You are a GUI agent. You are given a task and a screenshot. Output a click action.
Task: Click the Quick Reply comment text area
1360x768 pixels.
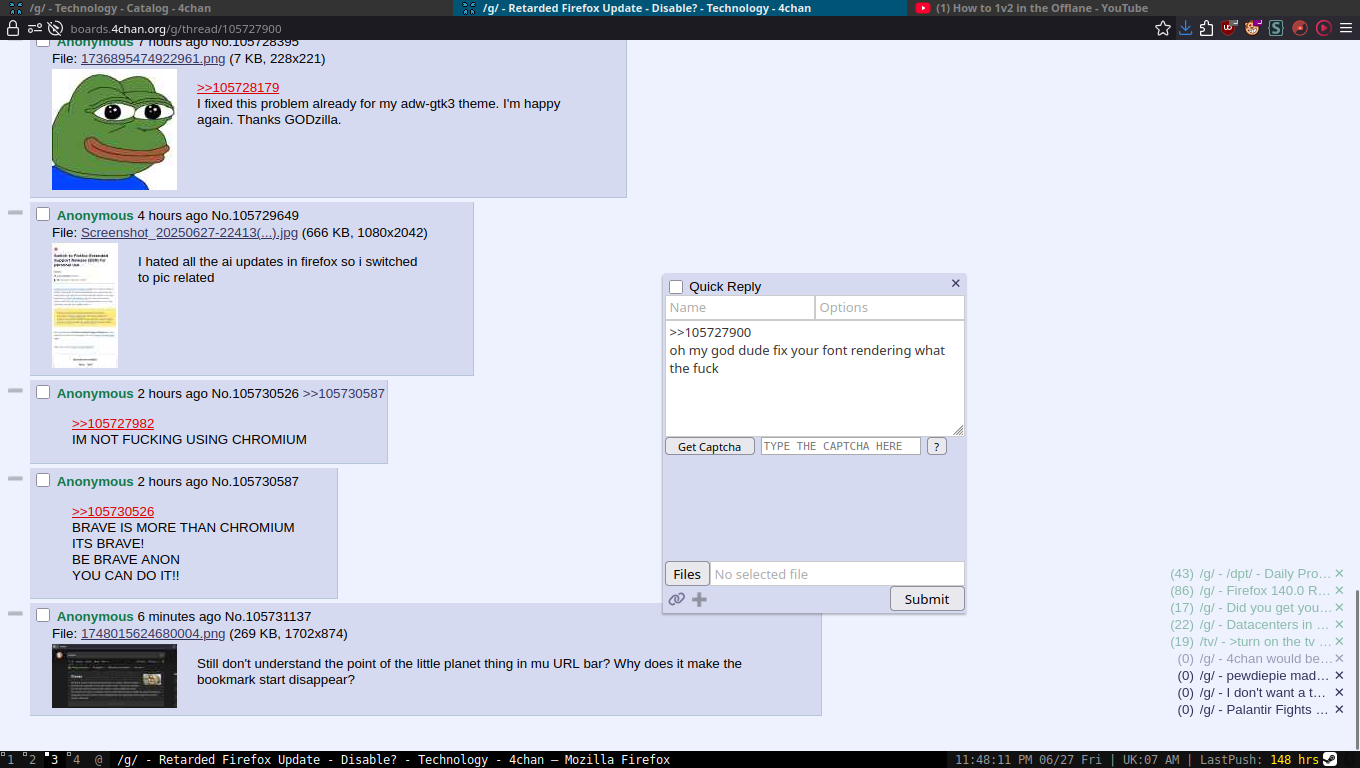815,378
